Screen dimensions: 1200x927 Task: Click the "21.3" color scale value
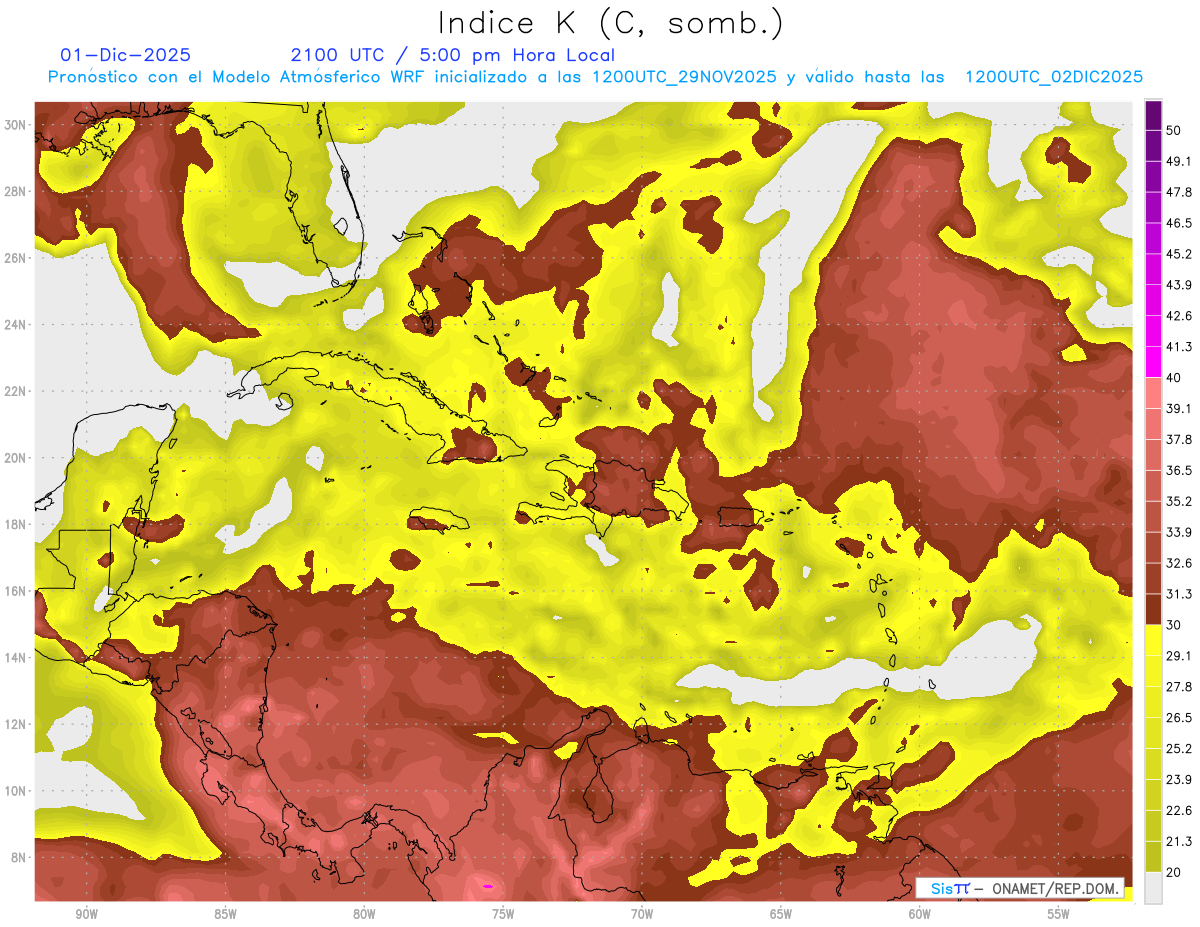[x=1179, y=842]
